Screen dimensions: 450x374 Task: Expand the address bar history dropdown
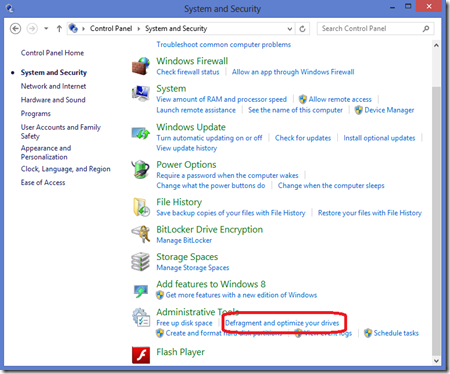290,29
